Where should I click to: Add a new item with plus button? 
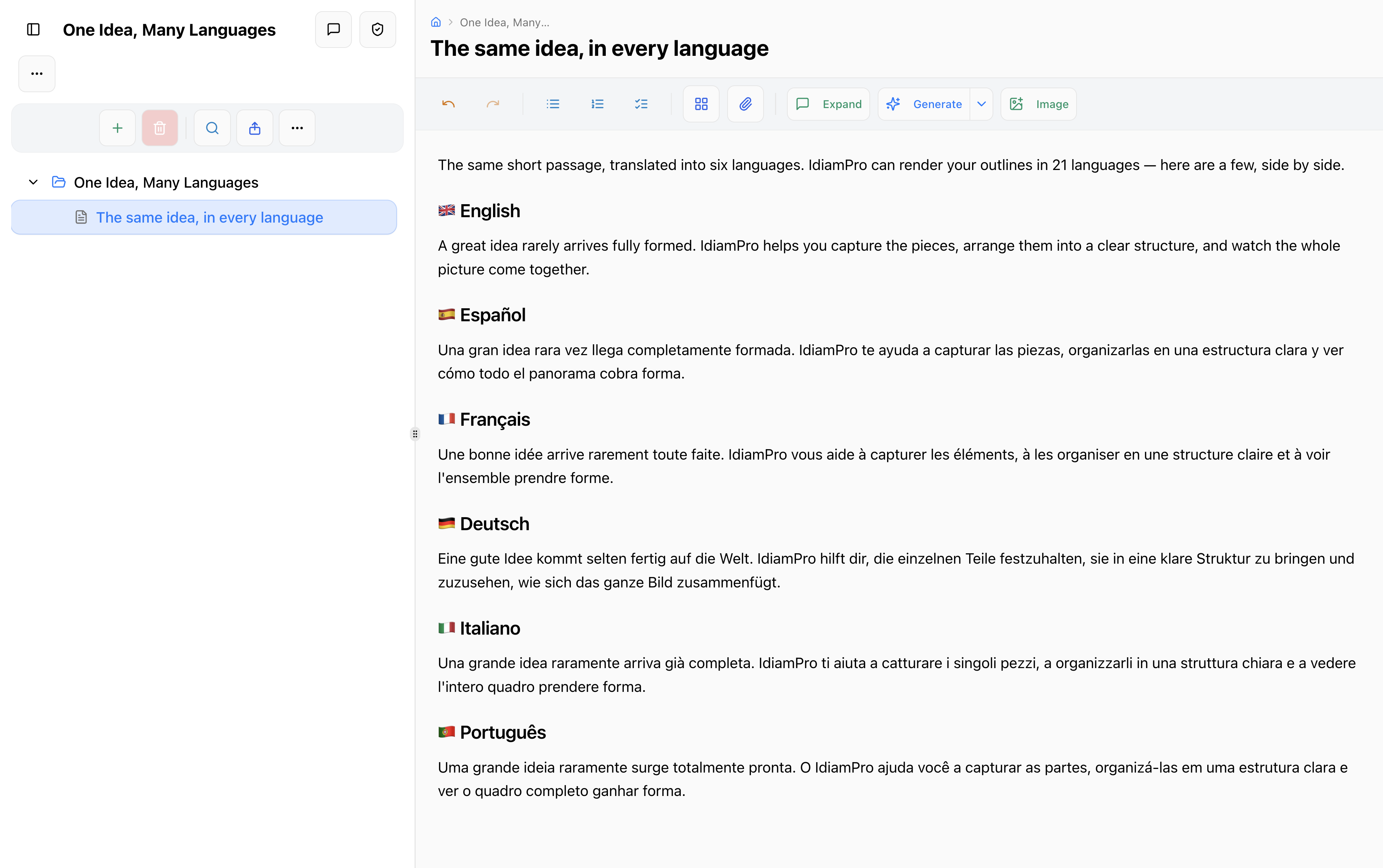(118, 128)
